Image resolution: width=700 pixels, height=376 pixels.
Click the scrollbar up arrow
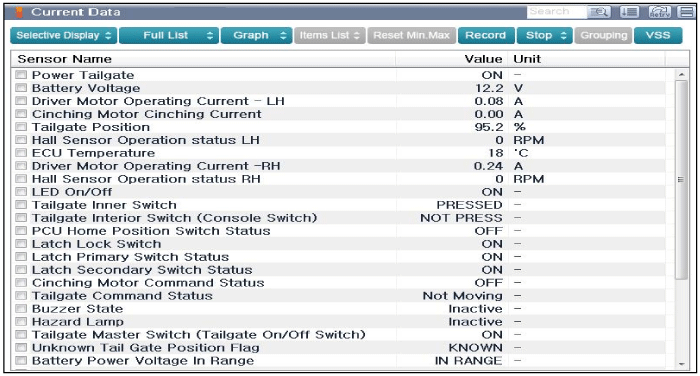point(681,75)
